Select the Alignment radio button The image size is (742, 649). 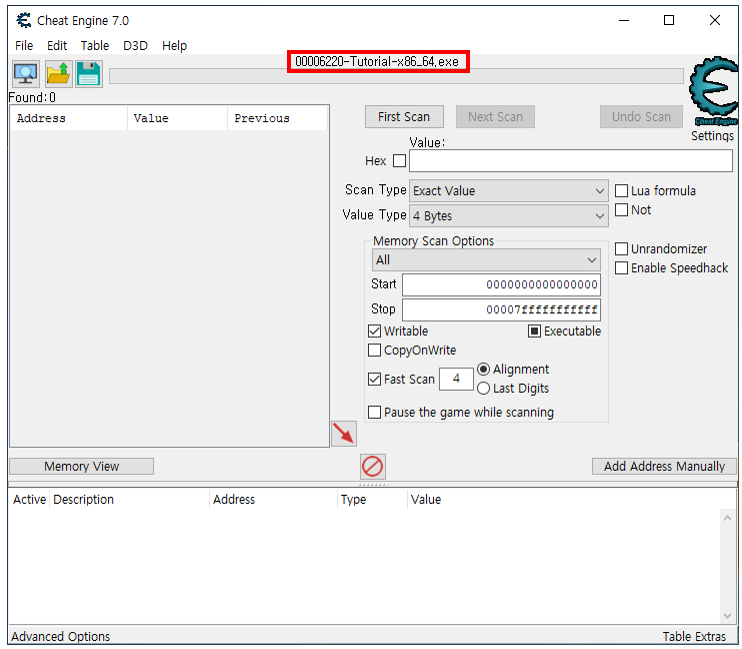tap(483, 369)
